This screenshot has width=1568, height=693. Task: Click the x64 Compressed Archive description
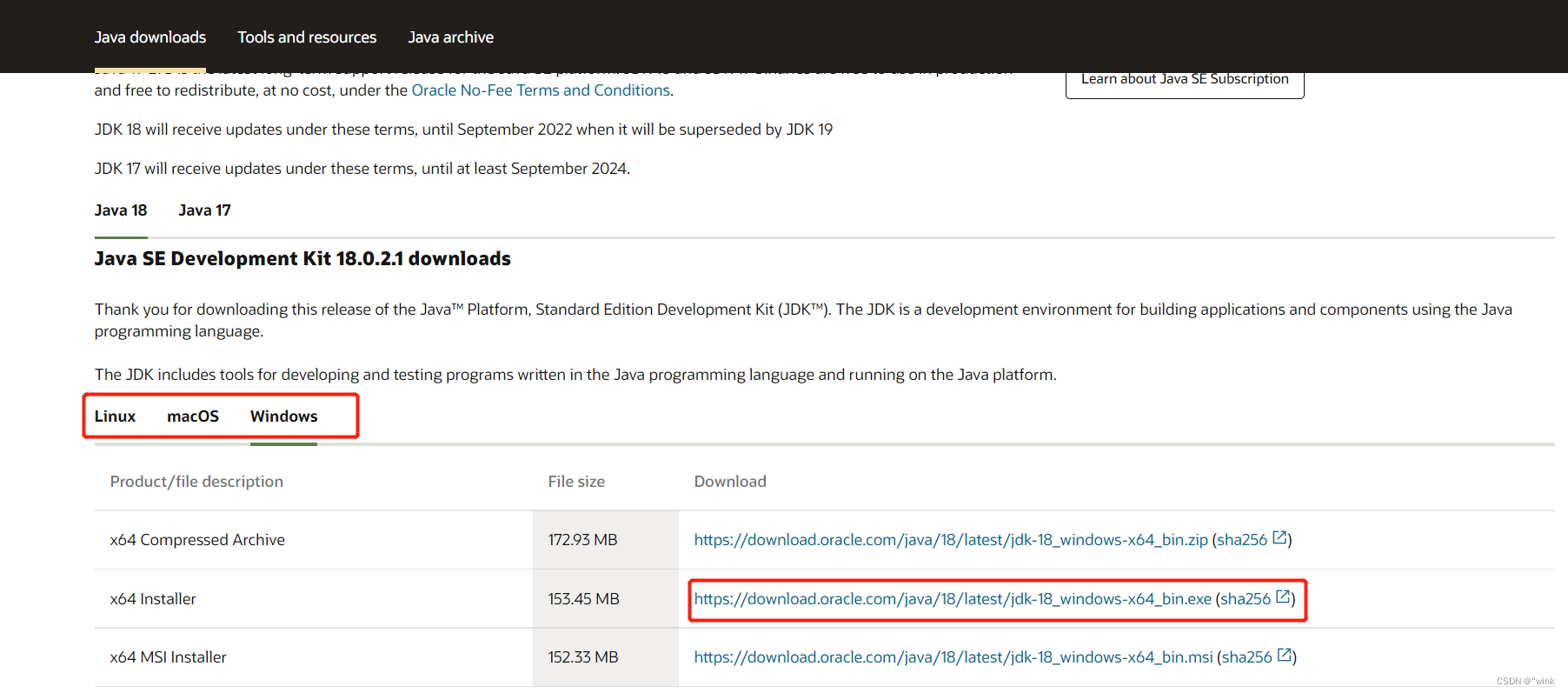pyautogui.click(x=197, y=540)
